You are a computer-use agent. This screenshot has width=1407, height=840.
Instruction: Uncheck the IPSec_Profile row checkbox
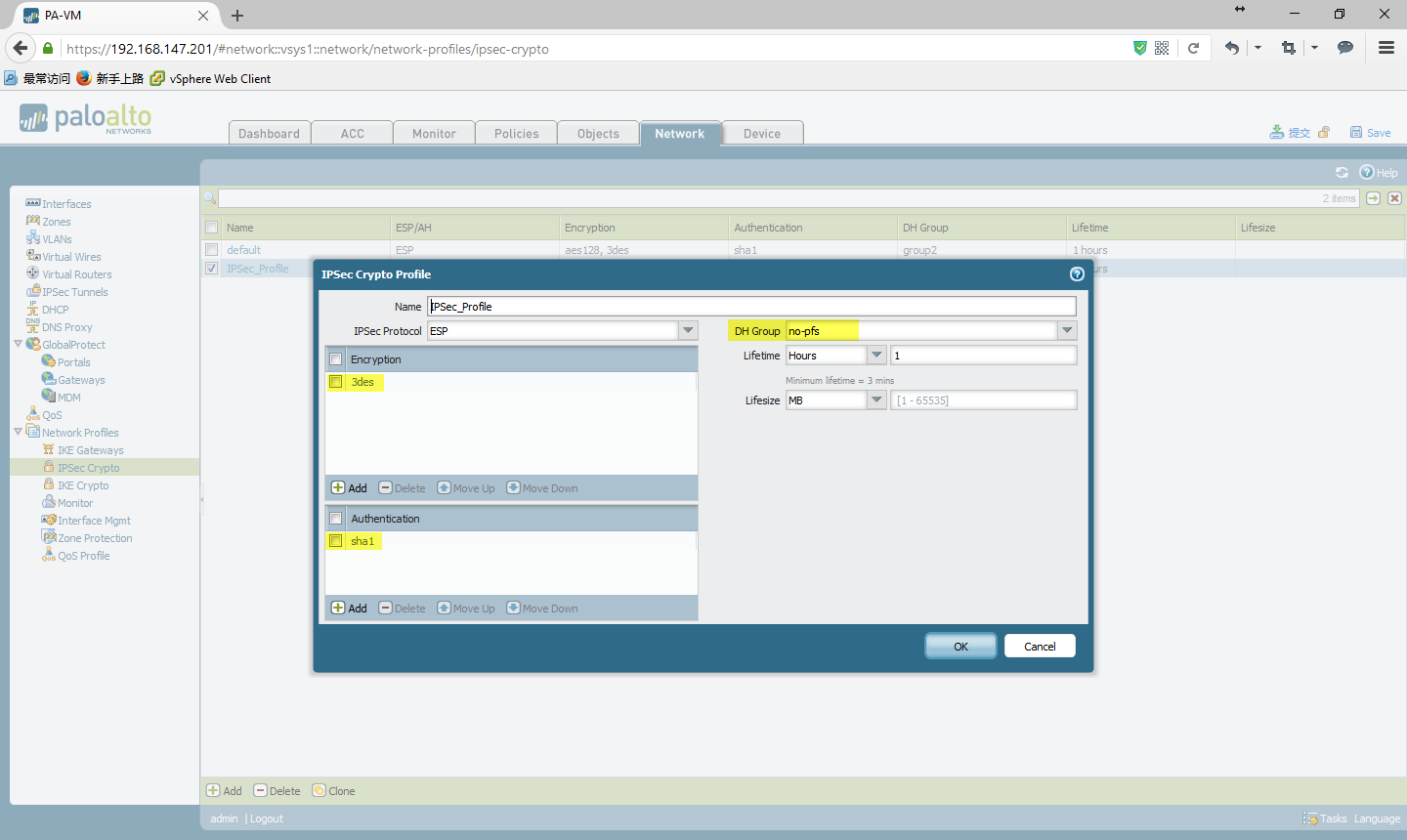(x=211, y=268)
